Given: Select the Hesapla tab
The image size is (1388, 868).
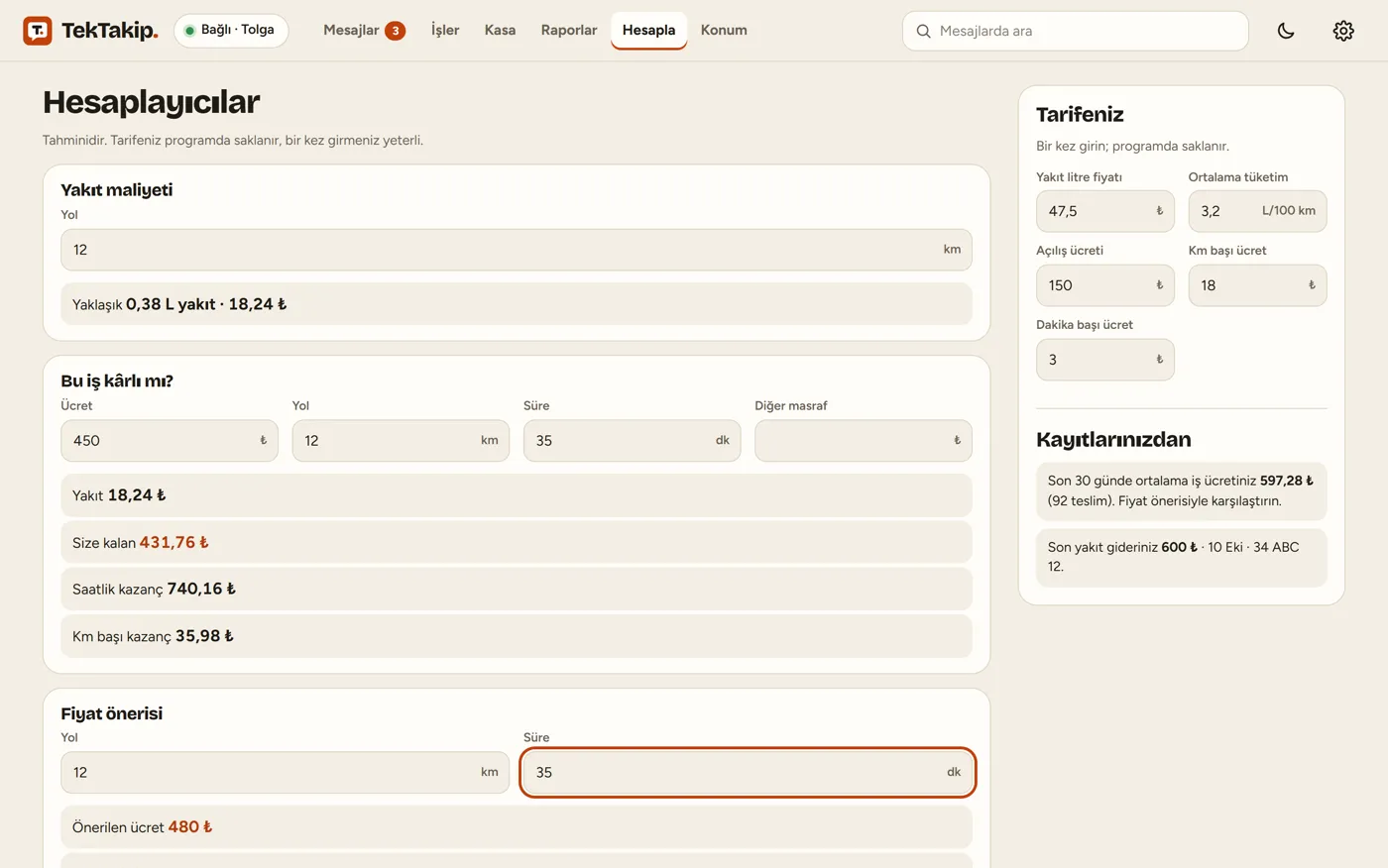Looking at the screenshot, I should coord(648,31).
